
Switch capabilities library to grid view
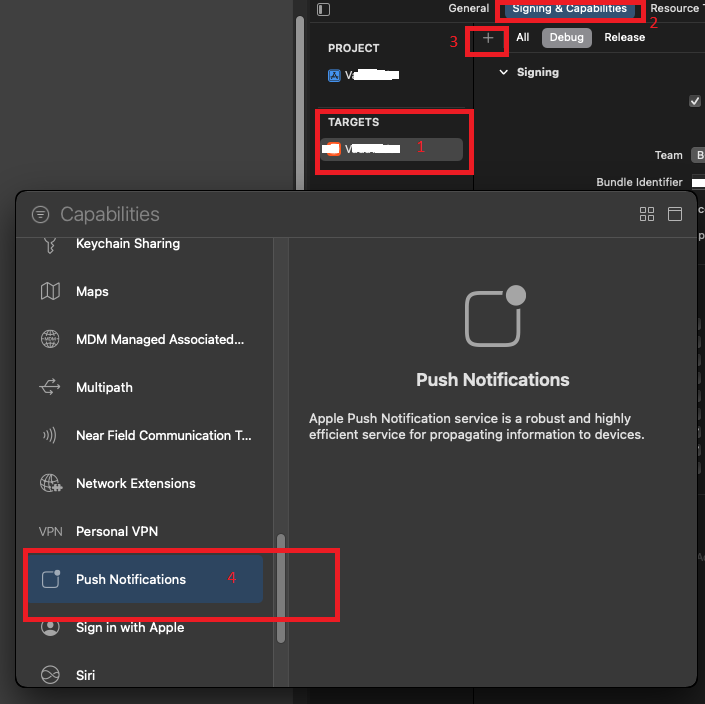tap(647, 214)
